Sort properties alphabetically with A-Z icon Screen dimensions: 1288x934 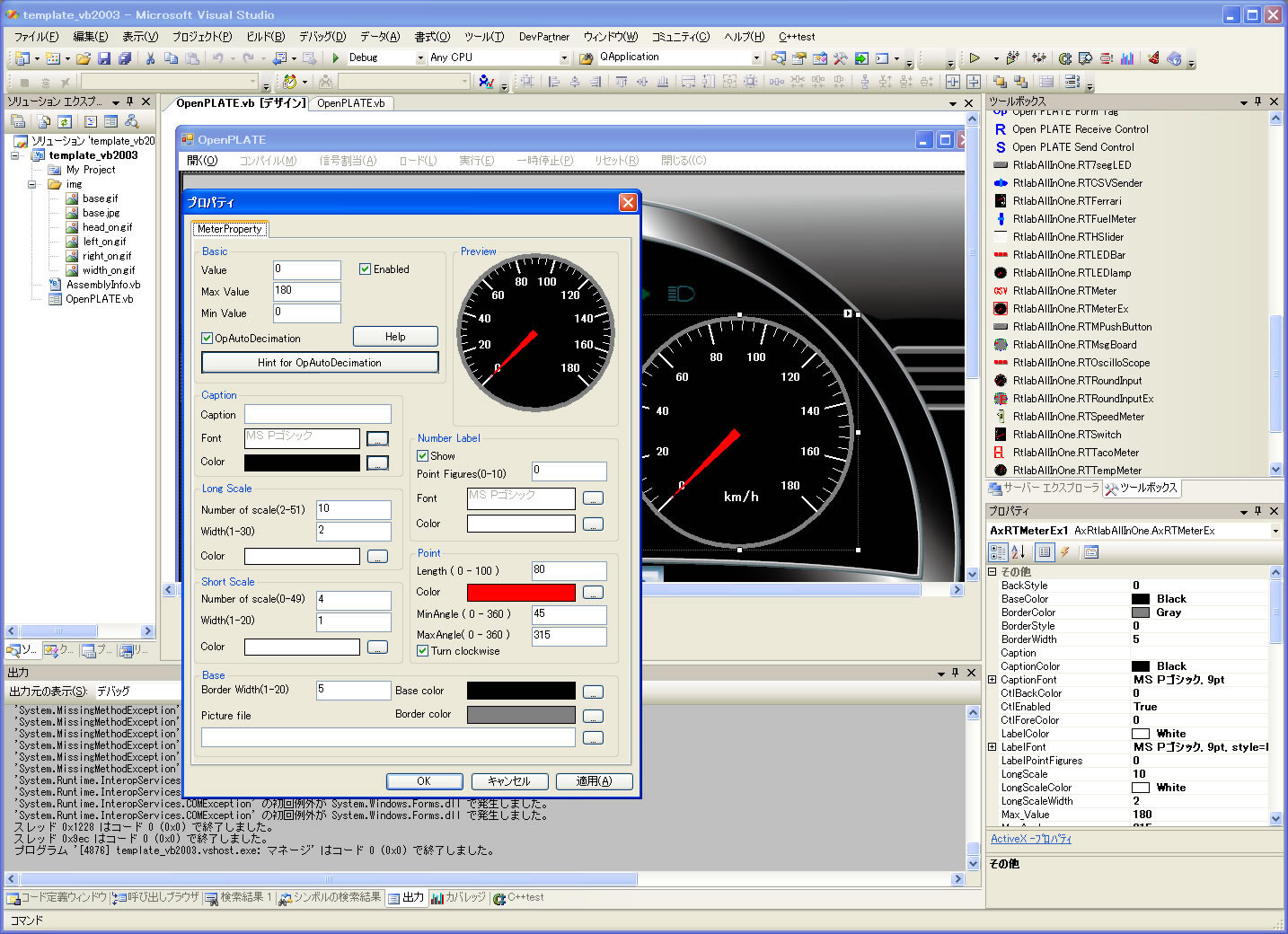click(x=1019, y=552)
